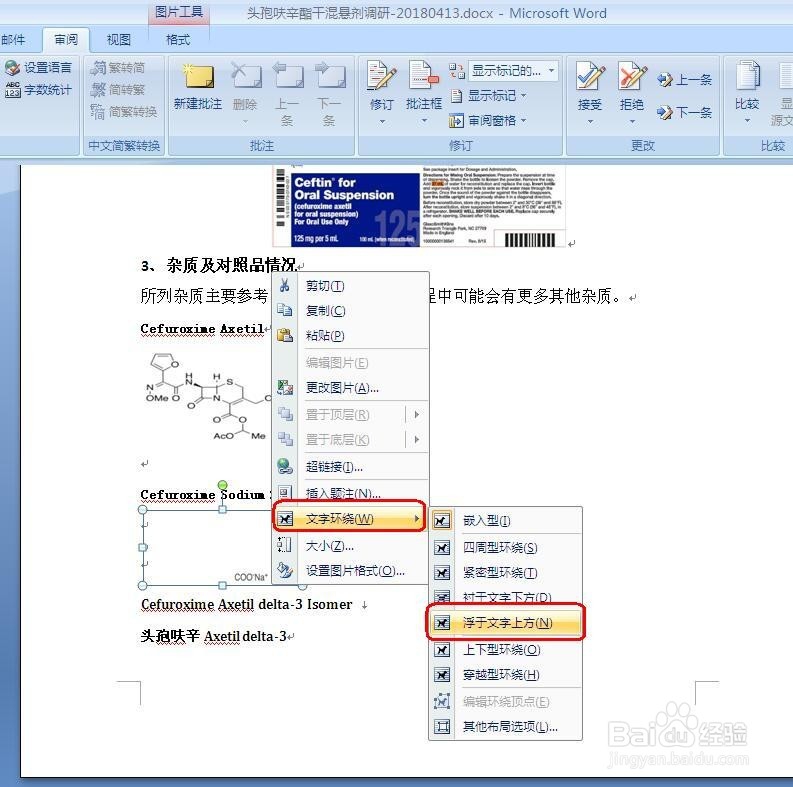Convert Simplified to Traditional (简转繁)
Image resolution: width=793 pixels, height=787 pixels.
(118, 90)
